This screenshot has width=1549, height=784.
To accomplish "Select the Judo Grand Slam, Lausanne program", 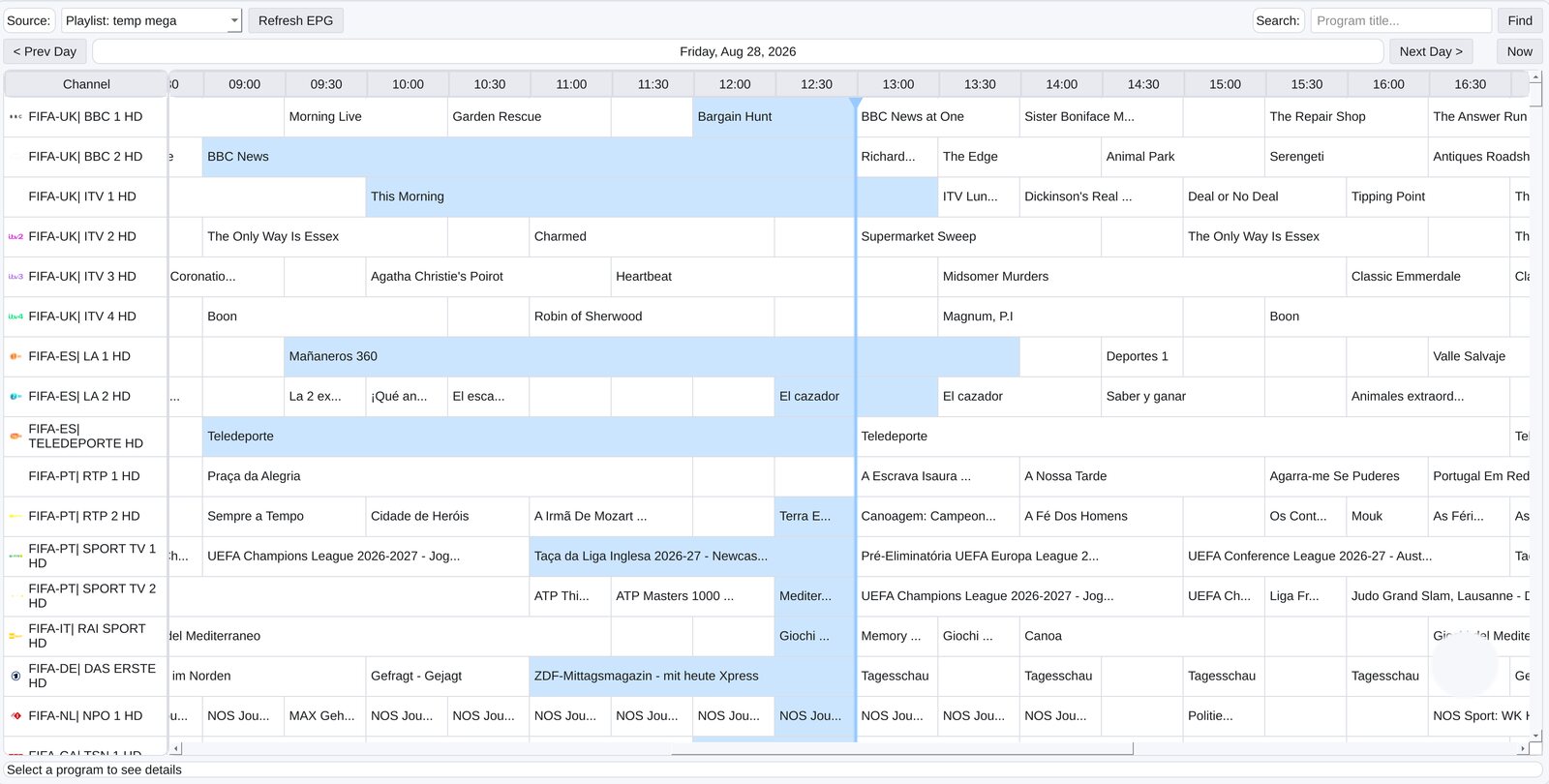I will (x=1439, y=596).
